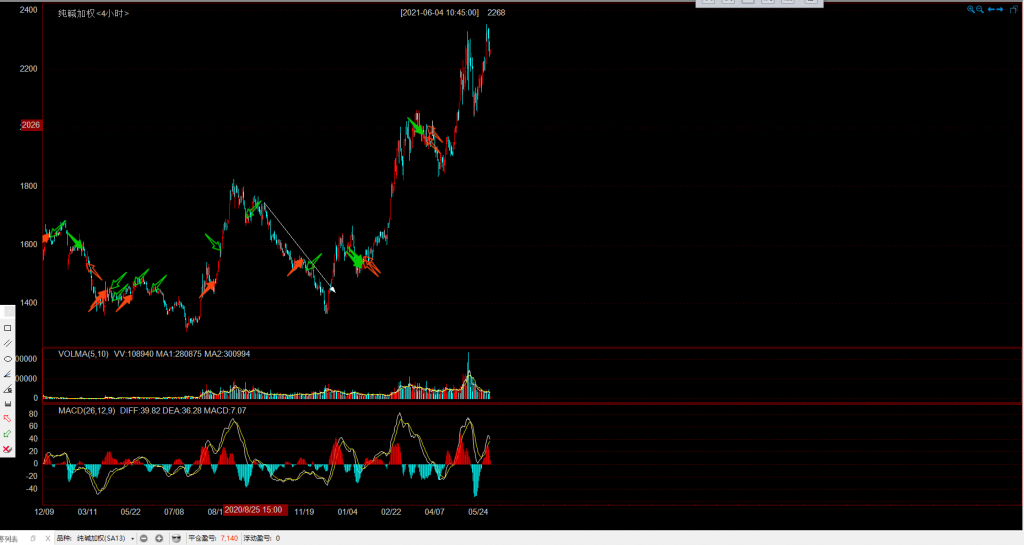Click the MACD(26,12,9) indicator label
This screenshot has height=545, width=1024.
pyautogui.click(x=87, y=411)
